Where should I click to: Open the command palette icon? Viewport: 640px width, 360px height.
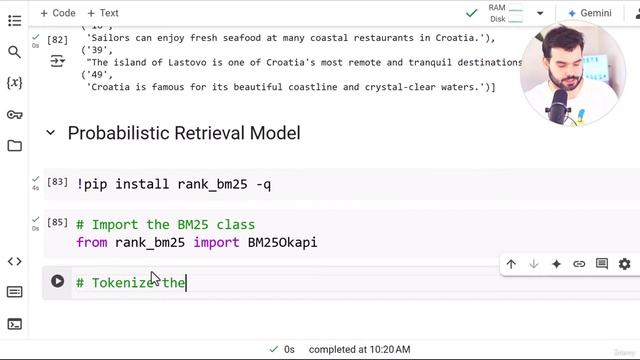pos(15,292)
